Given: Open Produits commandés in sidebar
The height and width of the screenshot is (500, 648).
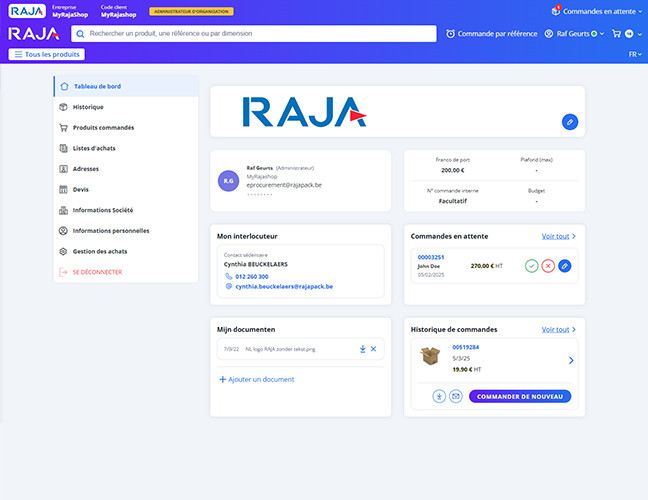Looking at the screenshot, I should [x=126, y=128].
